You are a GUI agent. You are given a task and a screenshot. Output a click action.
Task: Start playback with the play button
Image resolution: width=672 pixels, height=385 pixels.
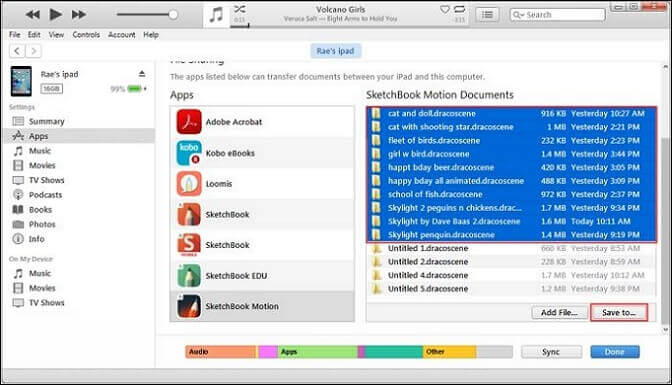55,15
